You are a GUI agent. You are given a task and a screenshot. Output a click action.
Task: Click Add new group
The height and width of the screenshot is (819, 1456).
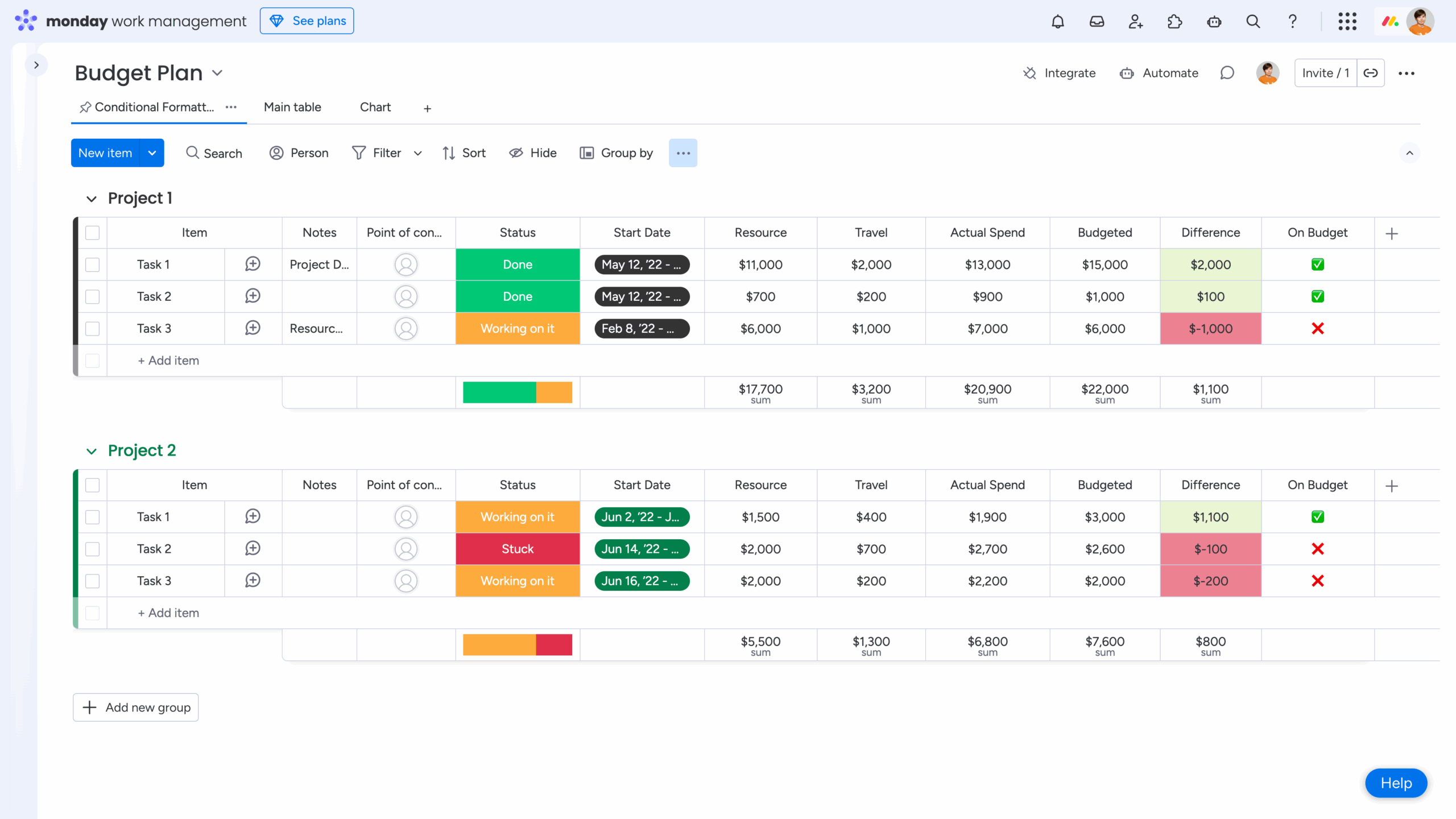tap(135, 707)
